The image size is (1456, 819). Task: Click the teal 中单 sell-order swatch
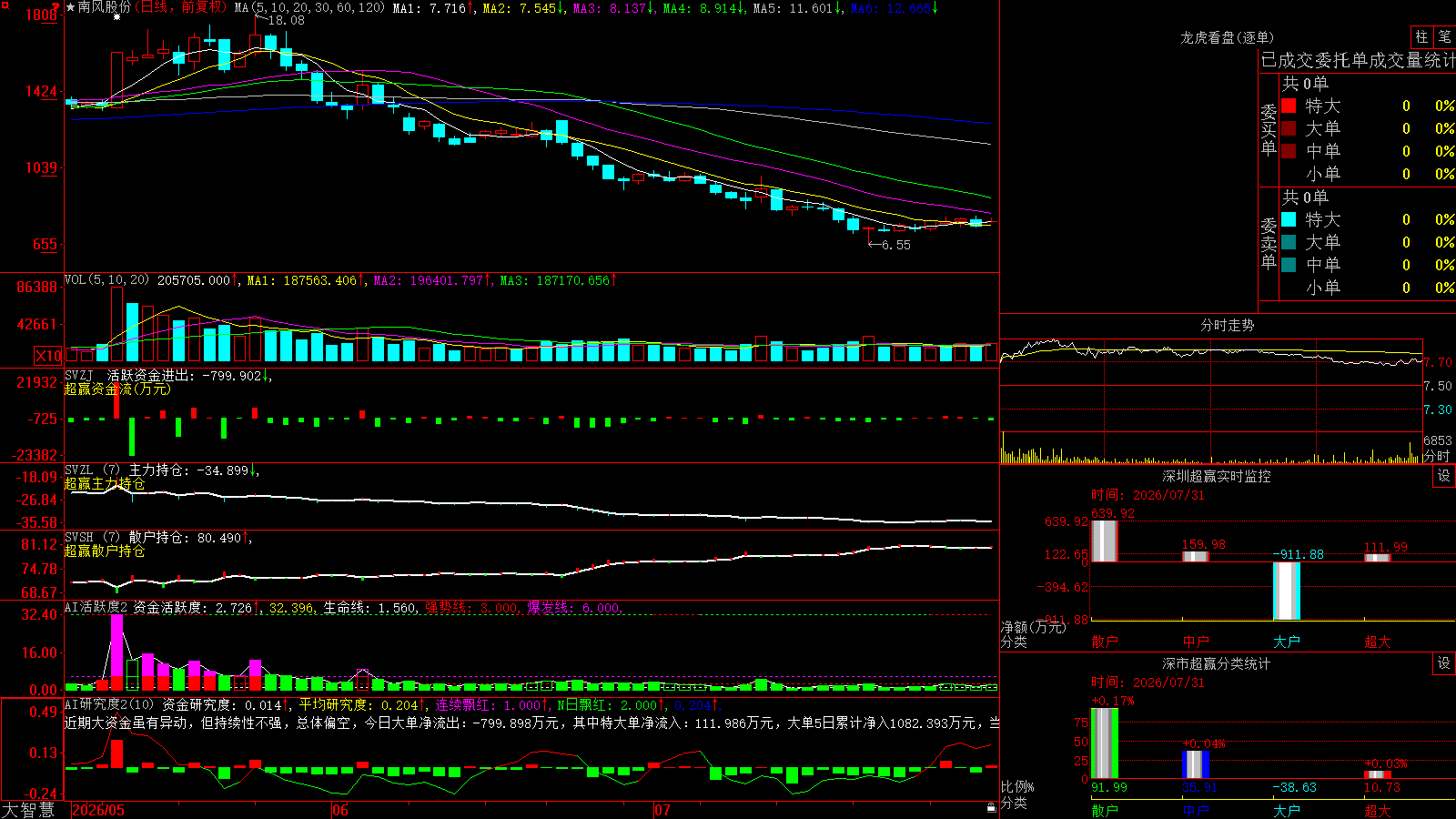pyautogui.click(x=1289, y=265)
